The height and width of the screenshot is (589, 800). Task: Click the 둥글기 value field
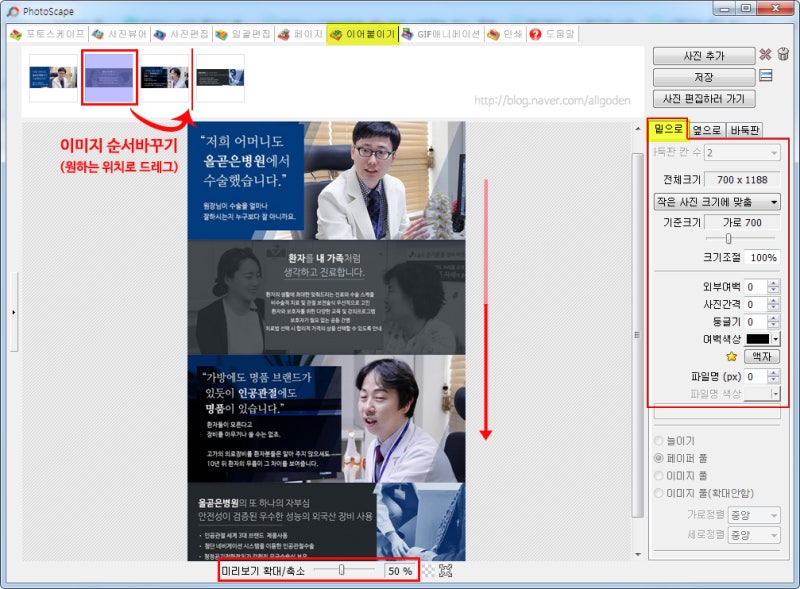pos(756,322)
